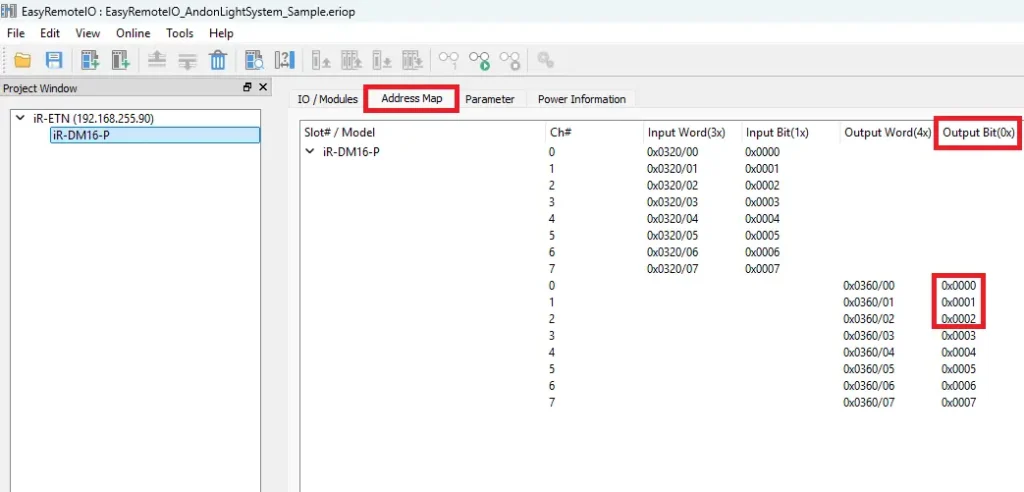Float the Project Window panel
The height and width of the screenshot is (492, 1024).
247,88
